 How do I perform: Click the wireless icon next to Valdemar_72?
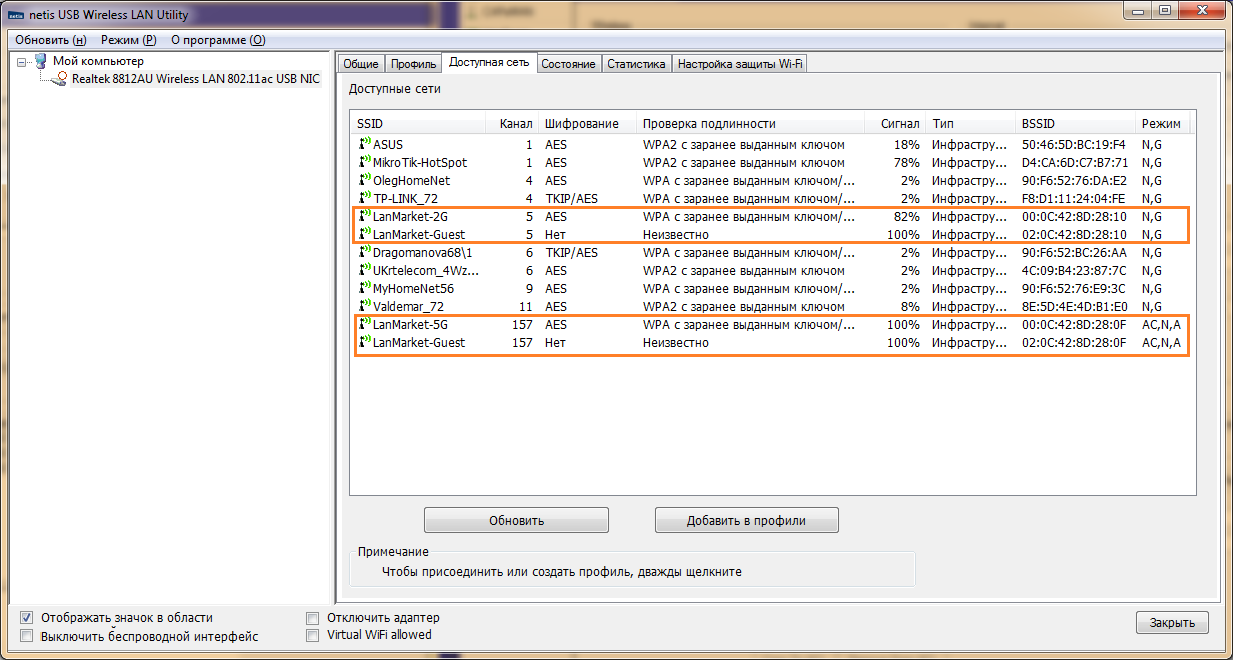(364, 306)
